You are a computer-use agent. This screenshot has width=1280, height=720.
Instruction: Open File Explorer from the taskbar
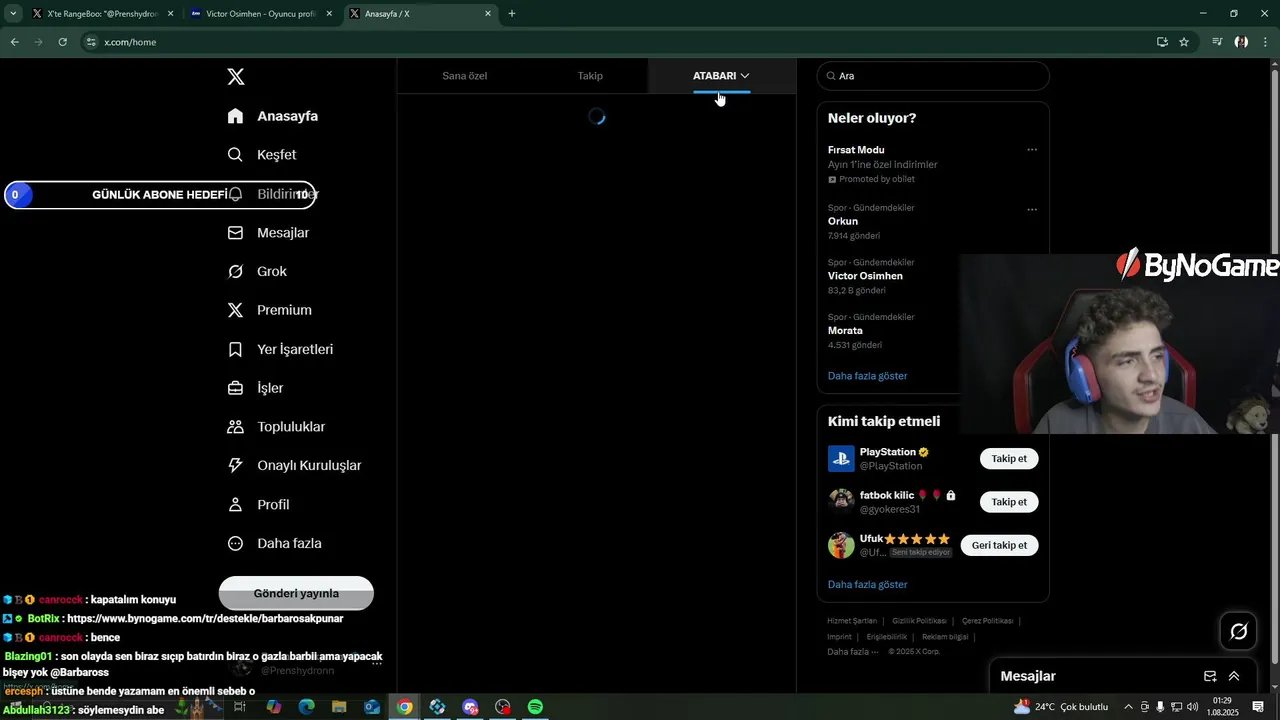pyautogui.click(x=339, y=707)
